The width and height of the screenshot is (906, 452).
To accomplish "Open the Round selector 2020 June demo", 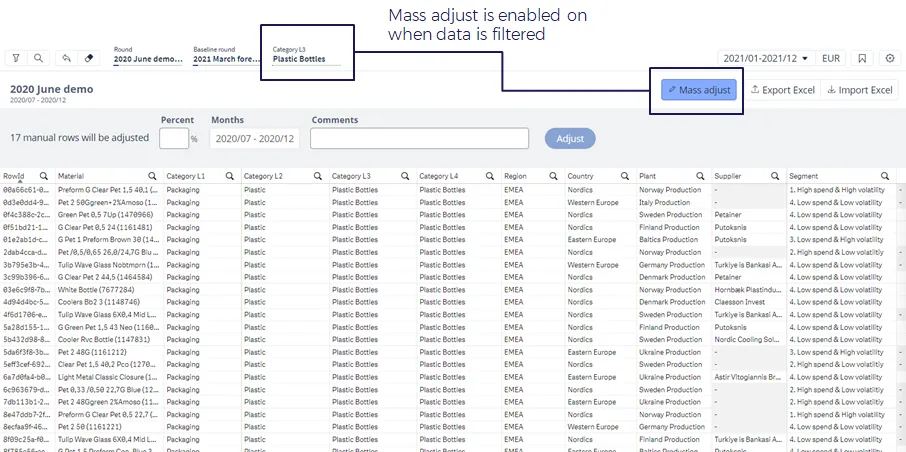I will coord(148,54).
